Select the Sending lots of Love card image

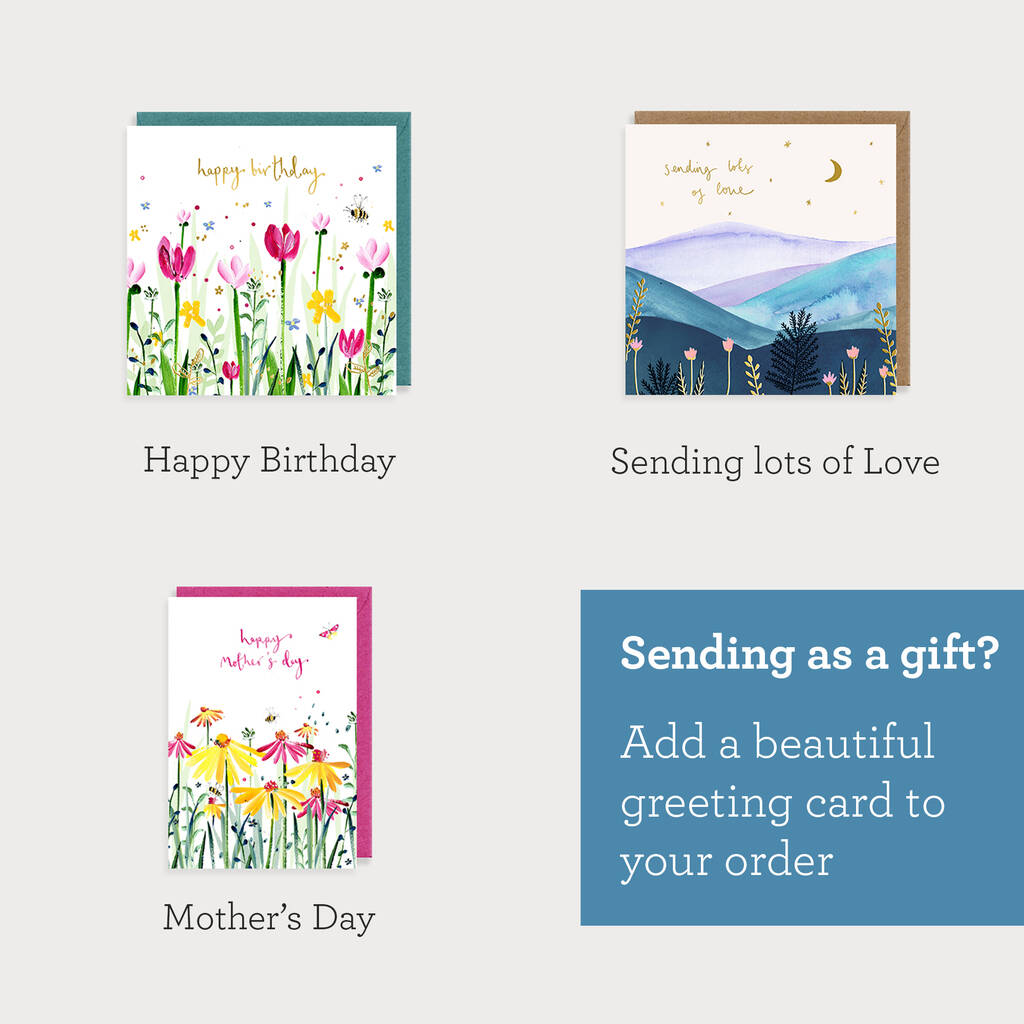(x=760, y=259)
